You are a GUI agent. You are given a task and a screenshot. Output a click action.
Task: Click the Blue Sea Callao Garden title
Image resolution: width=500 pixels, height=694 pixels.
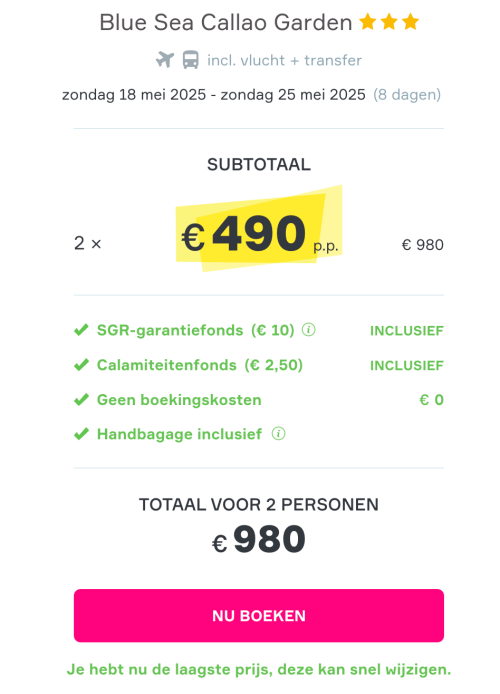click(x=226, y=22)
